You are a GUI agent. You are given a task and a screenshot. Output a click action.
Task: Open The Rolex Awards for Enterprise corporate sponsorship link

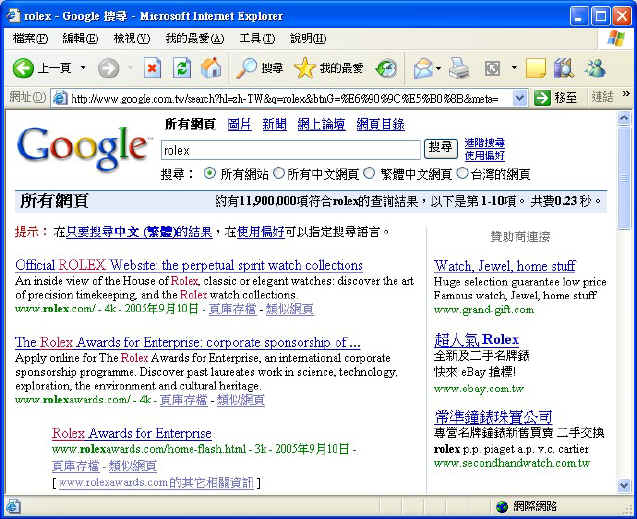(188, 342)
